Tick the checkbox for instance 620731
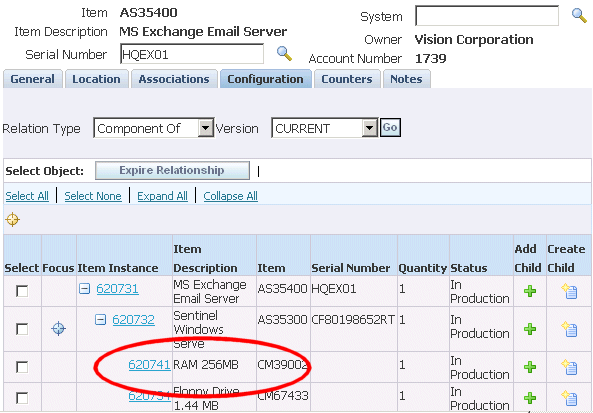 coord(22,291)
